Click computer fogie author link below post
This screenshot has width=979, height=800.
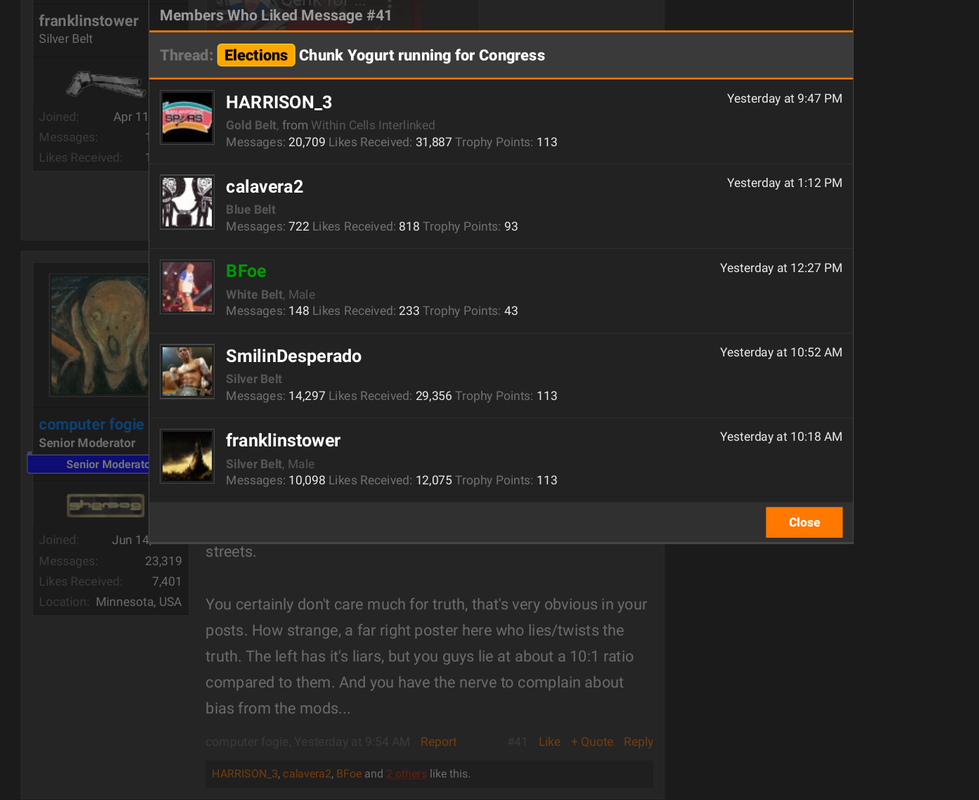point(247,741)
